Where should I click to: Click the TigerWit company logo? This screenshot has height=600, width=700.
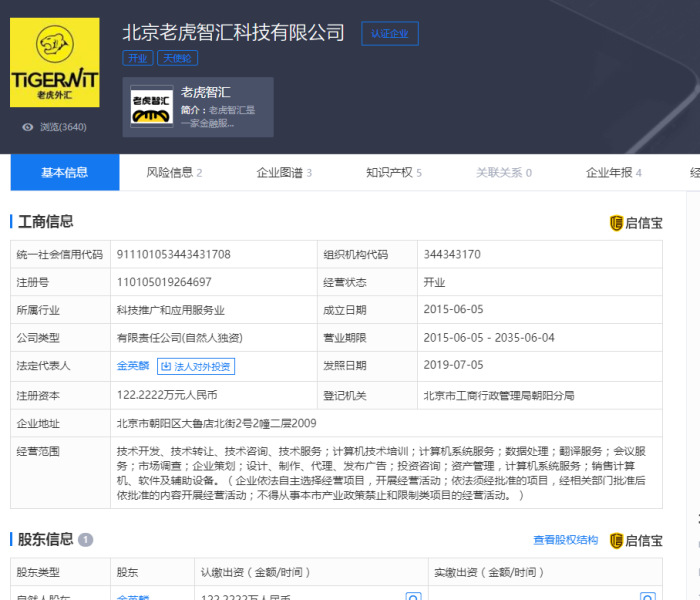(55, 63)
